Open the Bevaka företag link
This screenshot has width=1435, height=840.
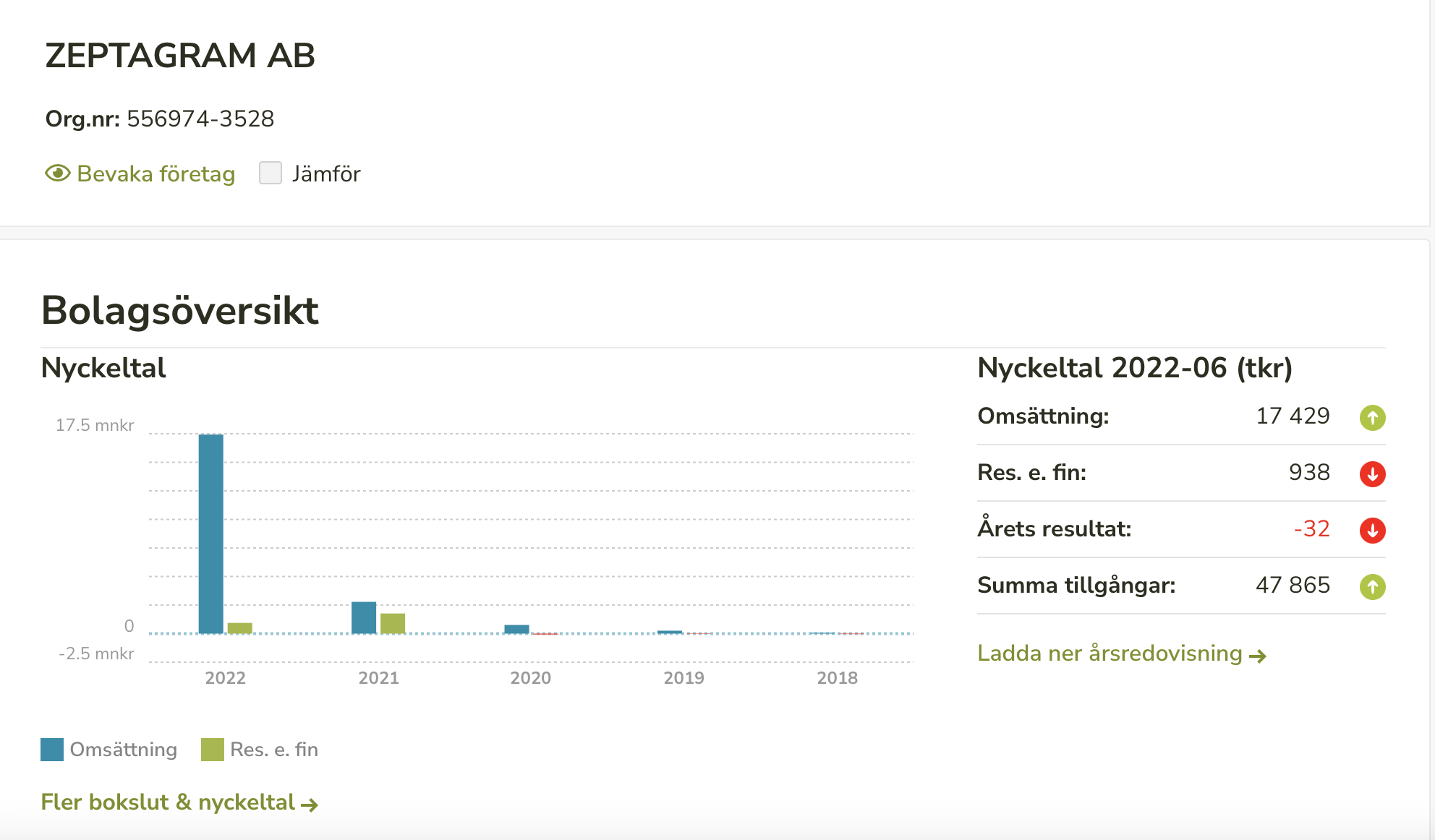tap(156, 174)
